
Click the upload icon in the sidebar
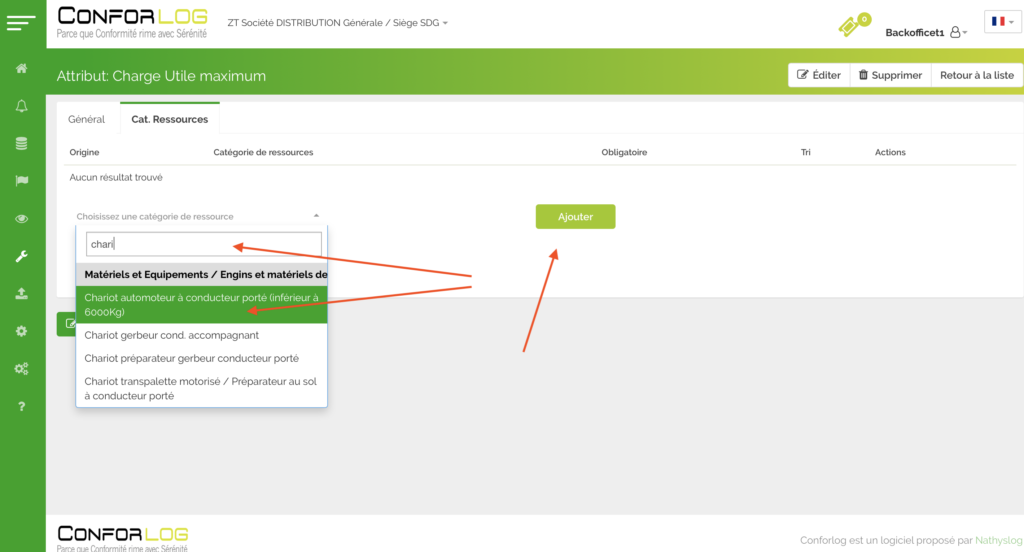(x=21, y=294)
